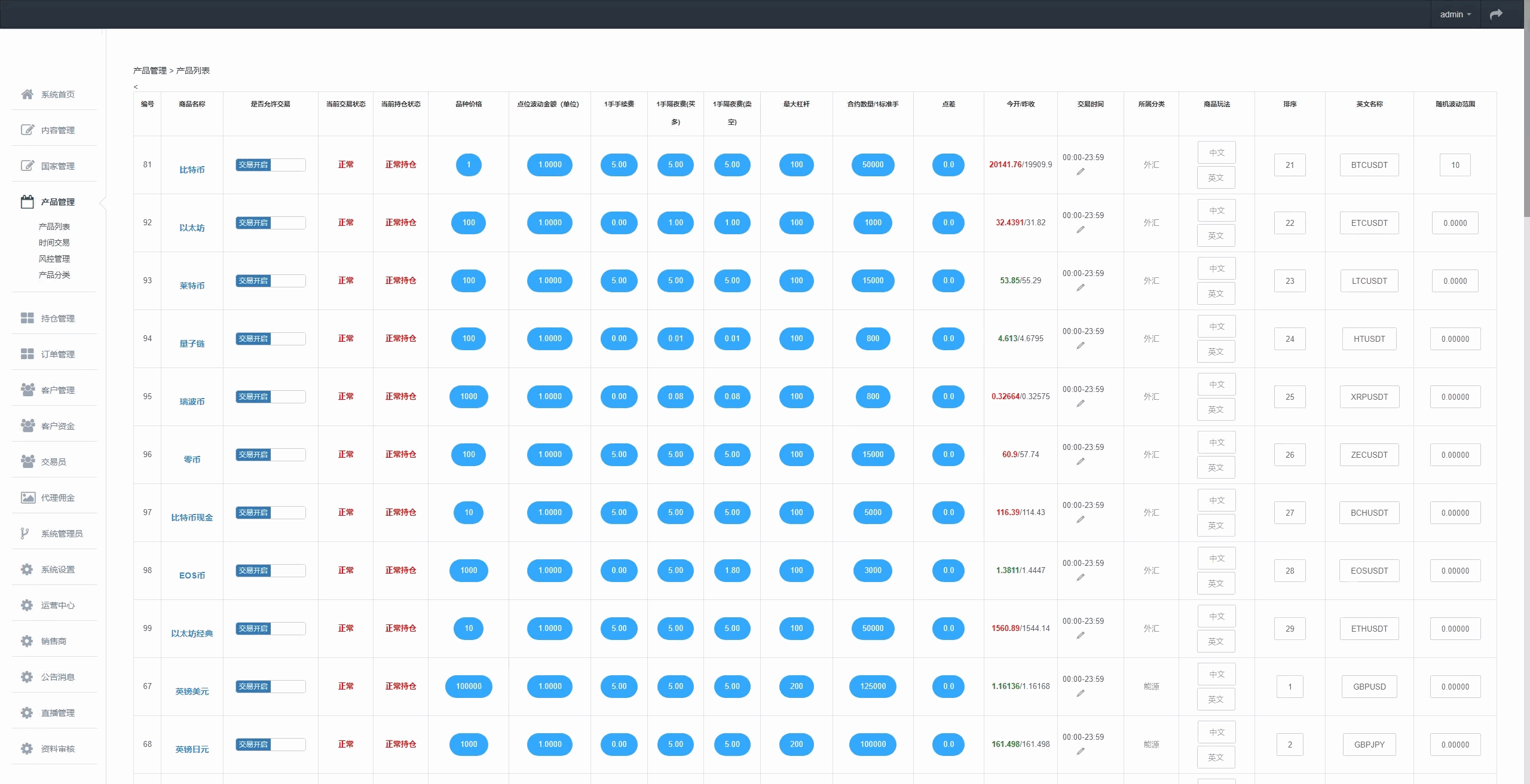Screen dimensions: 1530x784
Task: Open the admin user dropdown
Action: pyautogui.click(x=1455, y=14)
